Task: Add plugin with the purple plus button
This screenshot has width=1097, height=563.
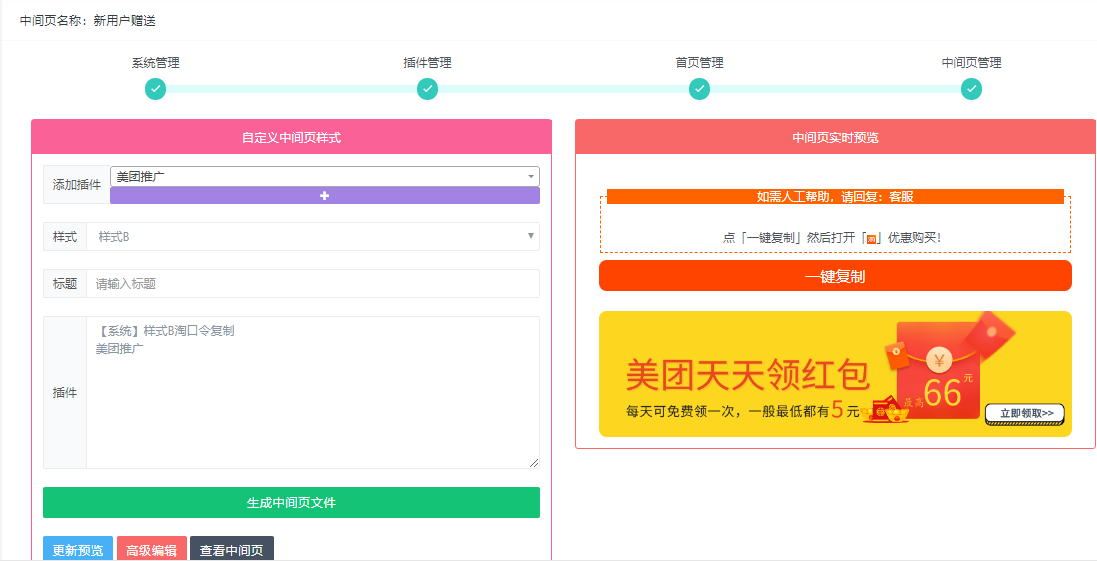Action: [x=325, y=196]
